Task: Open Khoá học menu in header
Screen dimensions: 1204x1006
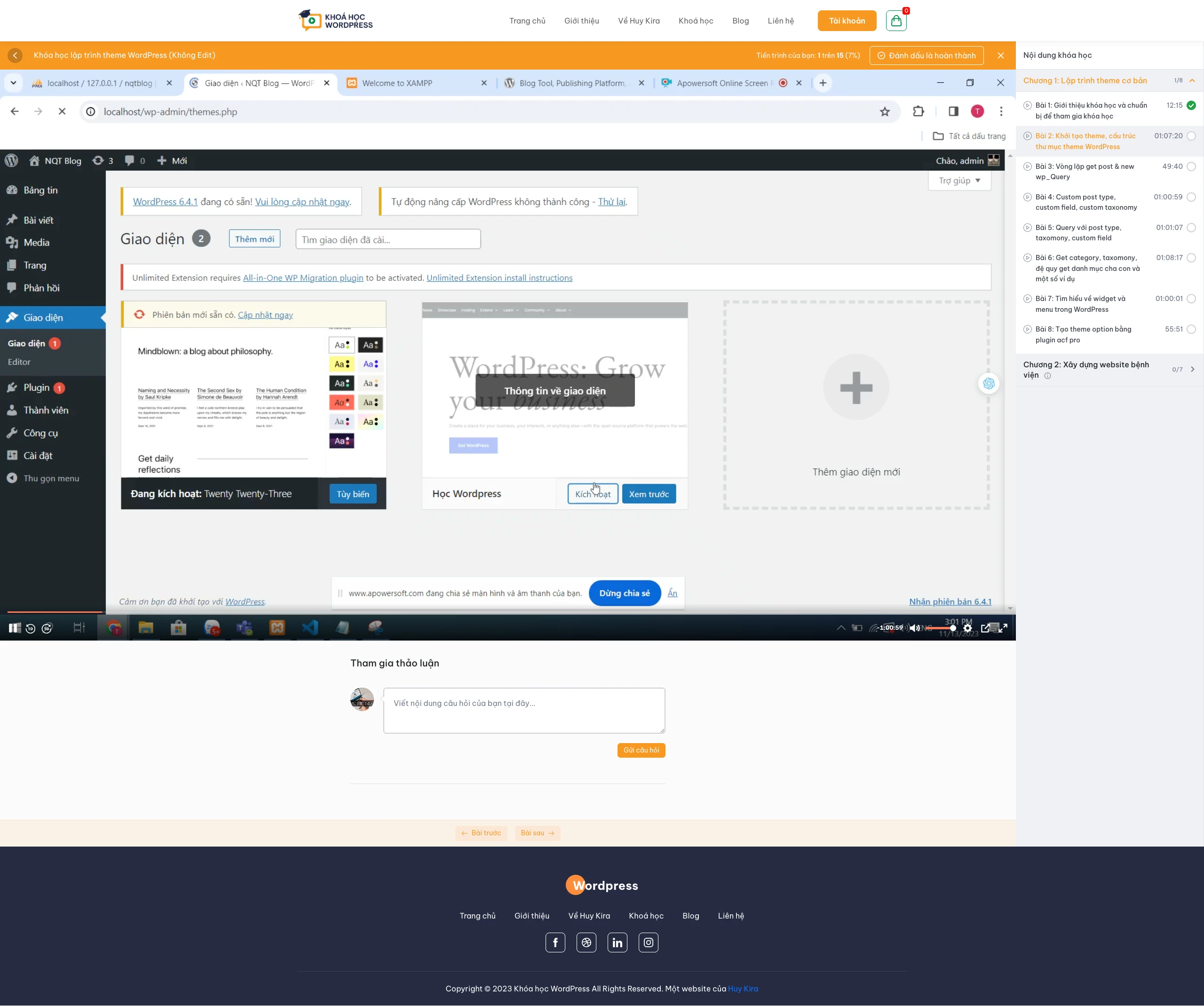Action: (696, 21)
